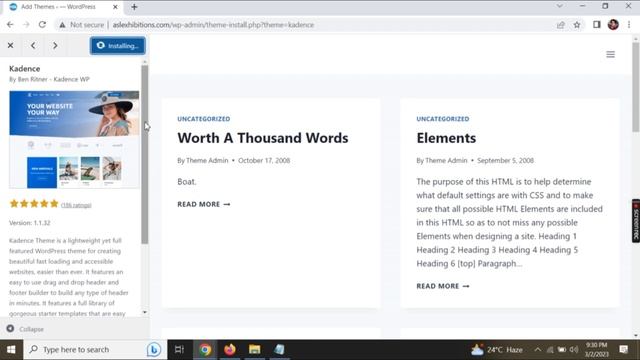
Task: Collapse the theme preview sidebar
Action: 25,329
